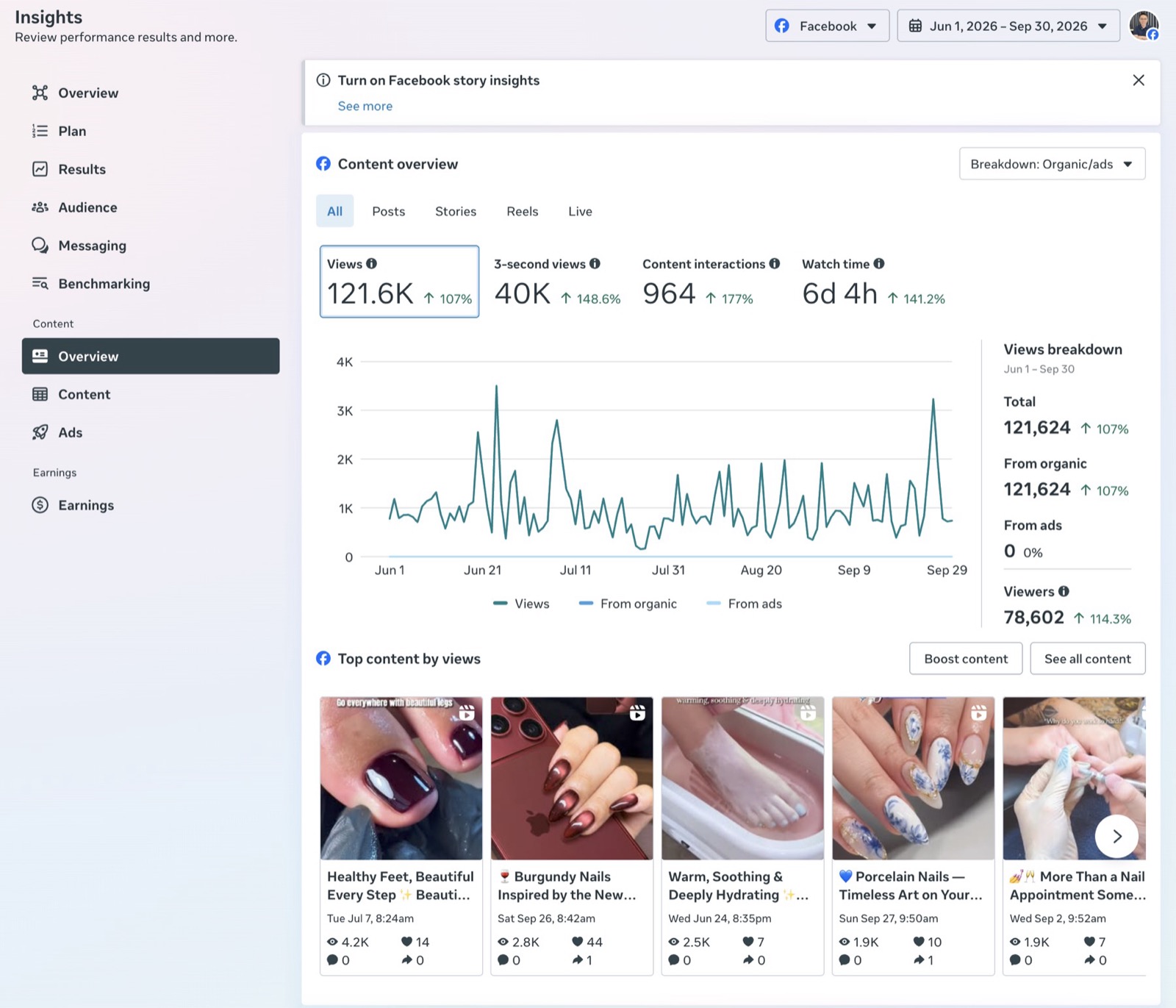
Task: Open Content Overview in the sidebar
Action: pyautogui.click(x=151, y=356)
